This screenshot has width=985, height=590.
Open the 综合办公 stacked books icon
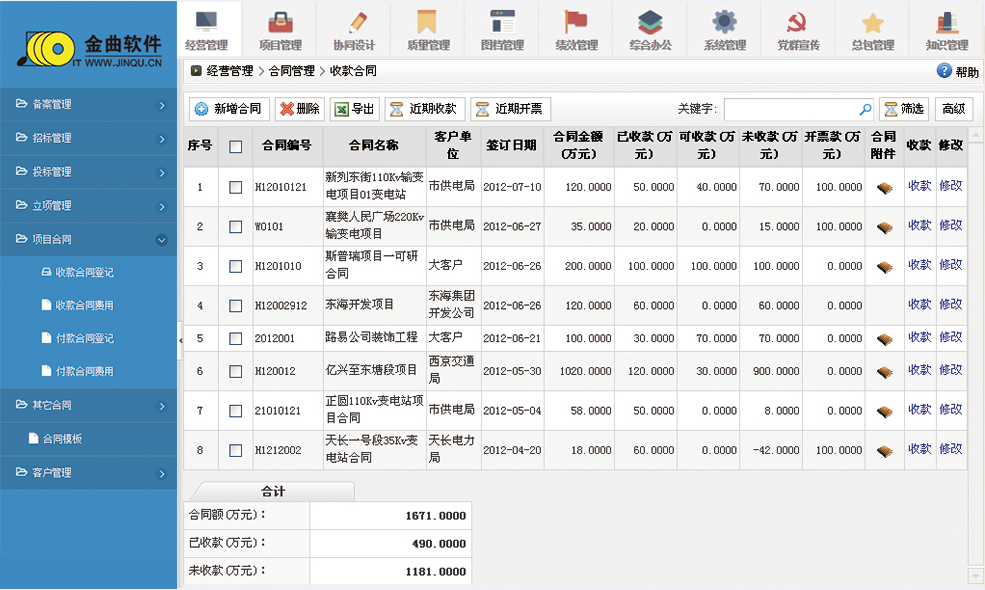650,22
